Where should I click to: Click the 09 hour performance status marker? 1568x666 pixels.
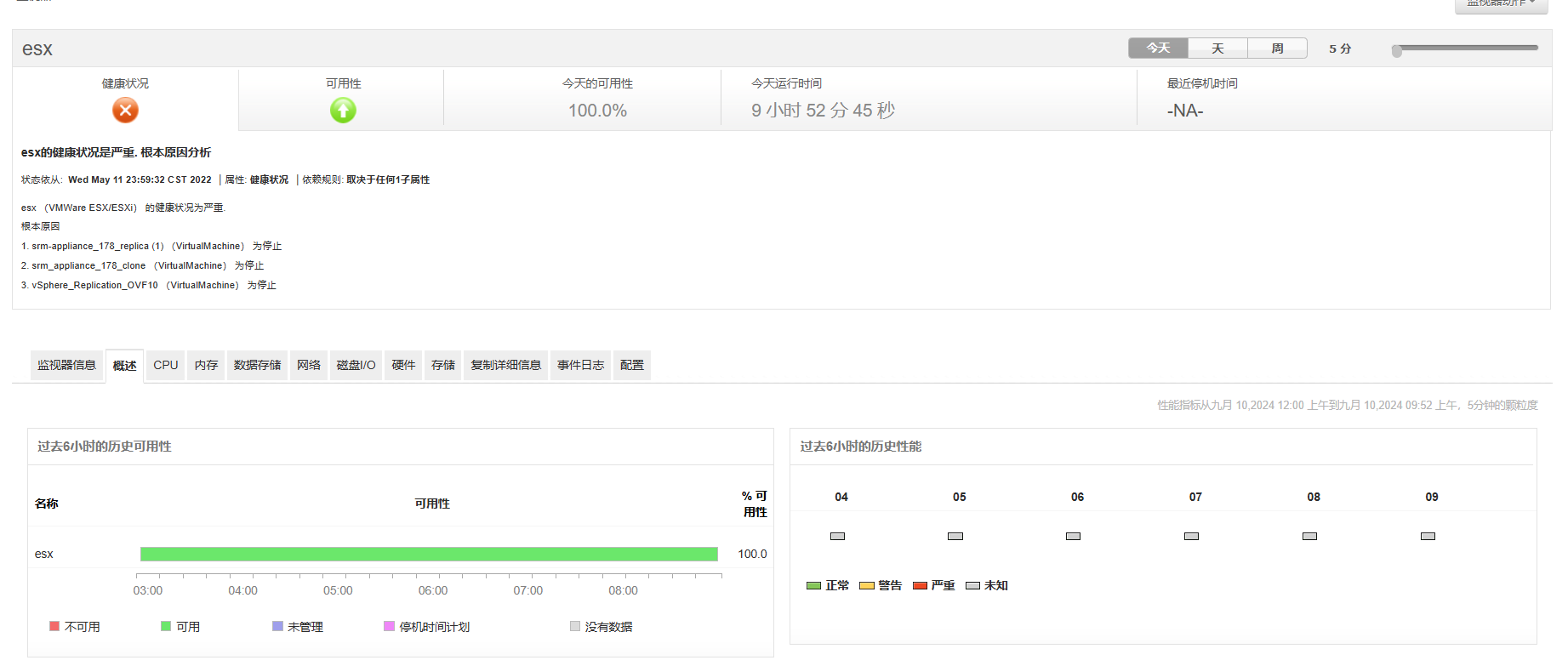click(x=1428, y=536)
